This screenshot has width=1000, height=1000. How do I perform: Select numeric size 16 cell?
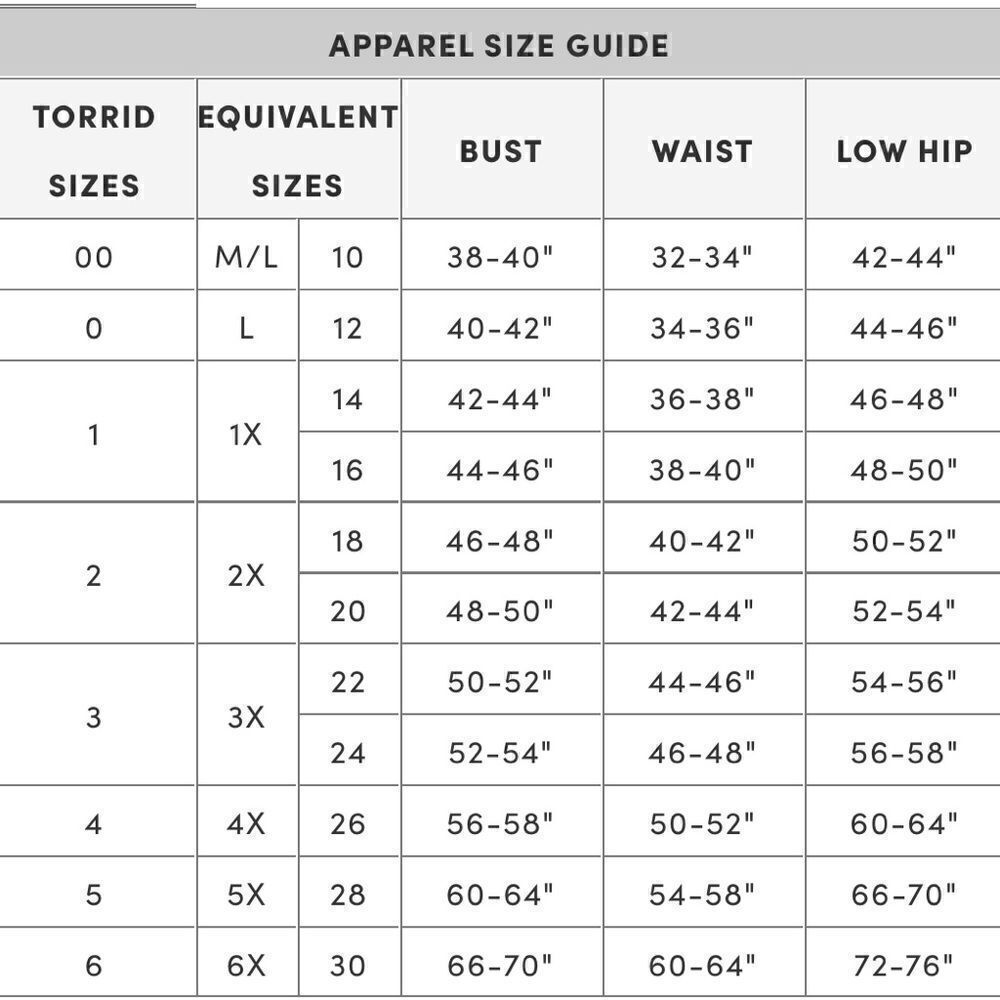click(x=347, y=470)
